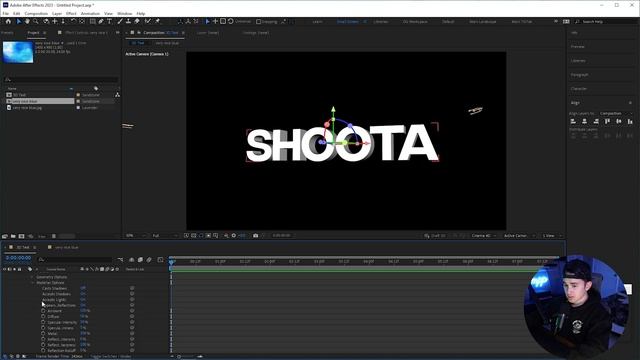Viewport: 640px width, 360px height.
Task: Align layers to bottom edge
Action: [630, 121]
